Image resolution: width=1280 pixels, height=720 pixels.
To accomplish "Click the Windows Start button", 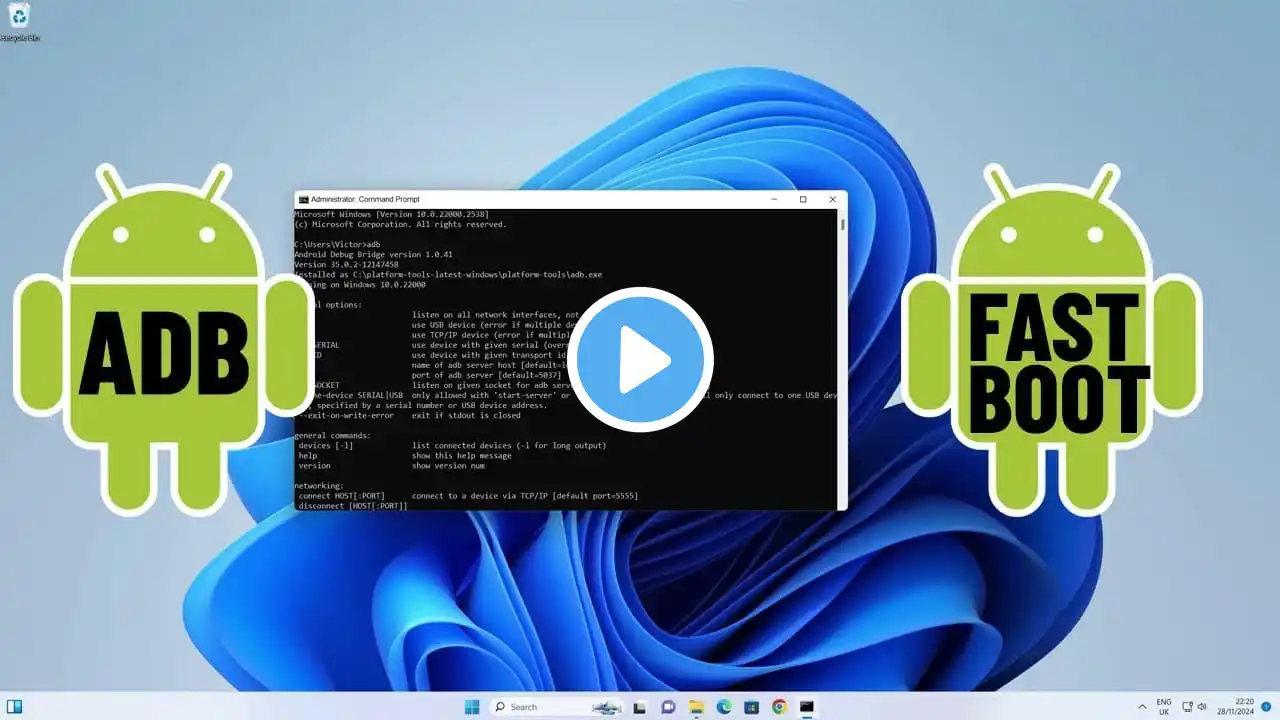I will tap(472, 707).
